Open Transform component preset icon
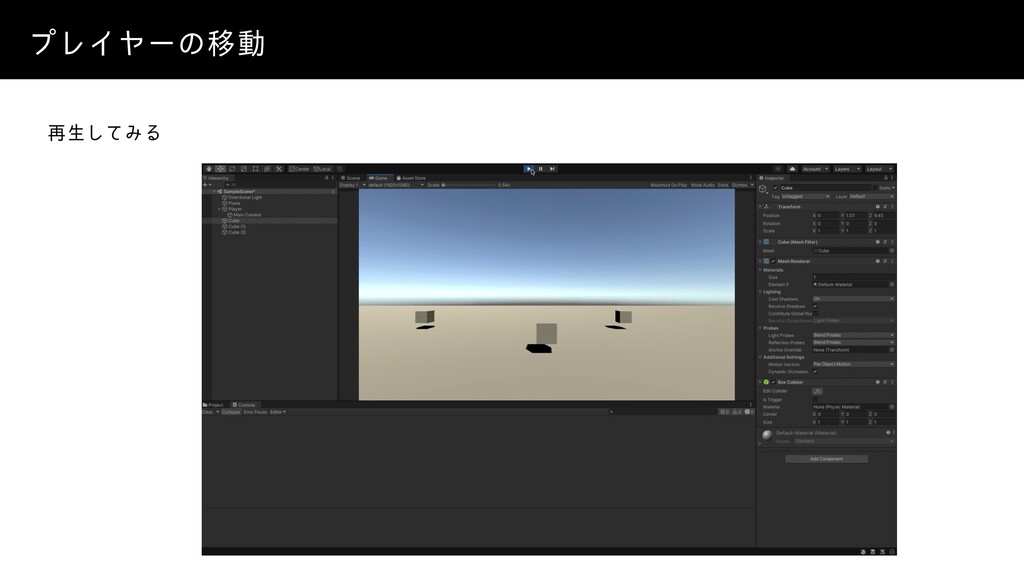 (885, 207)
